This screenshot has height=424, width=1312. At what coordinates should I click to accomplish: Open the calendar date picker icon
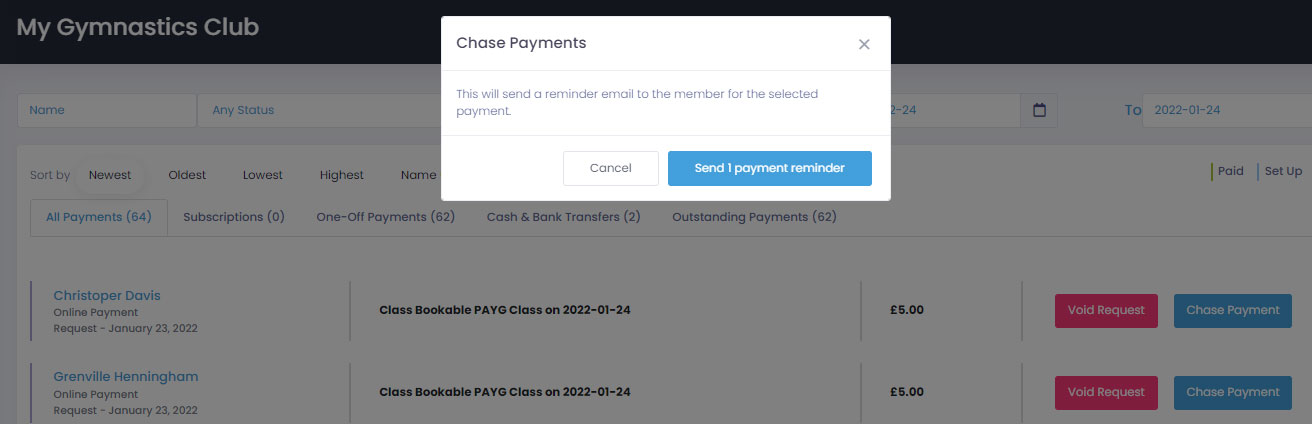point(1039,110)
